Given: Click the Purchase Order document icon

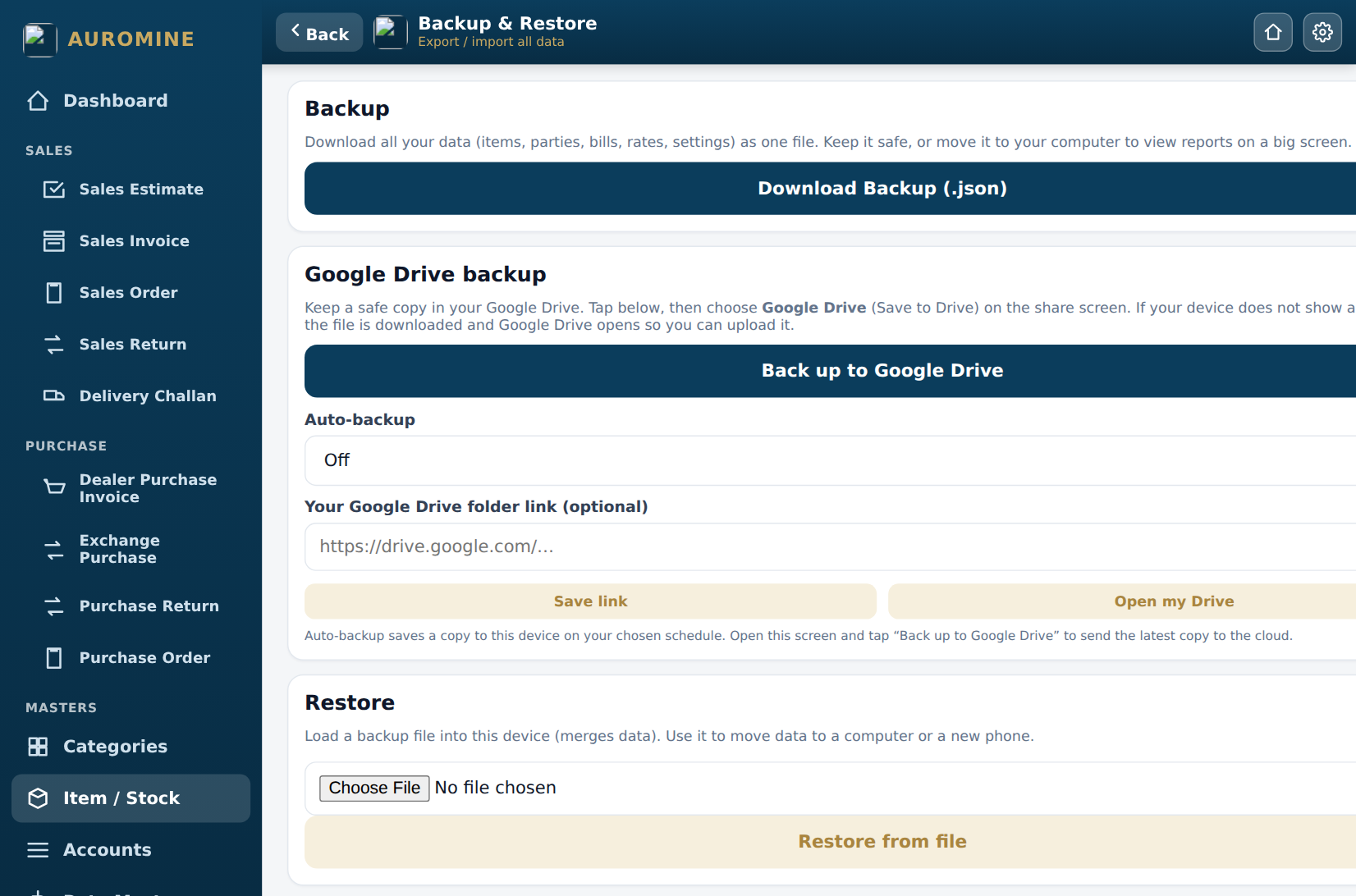Looking at the screenshot, I should pyautogui.click(x=54, y=658).
